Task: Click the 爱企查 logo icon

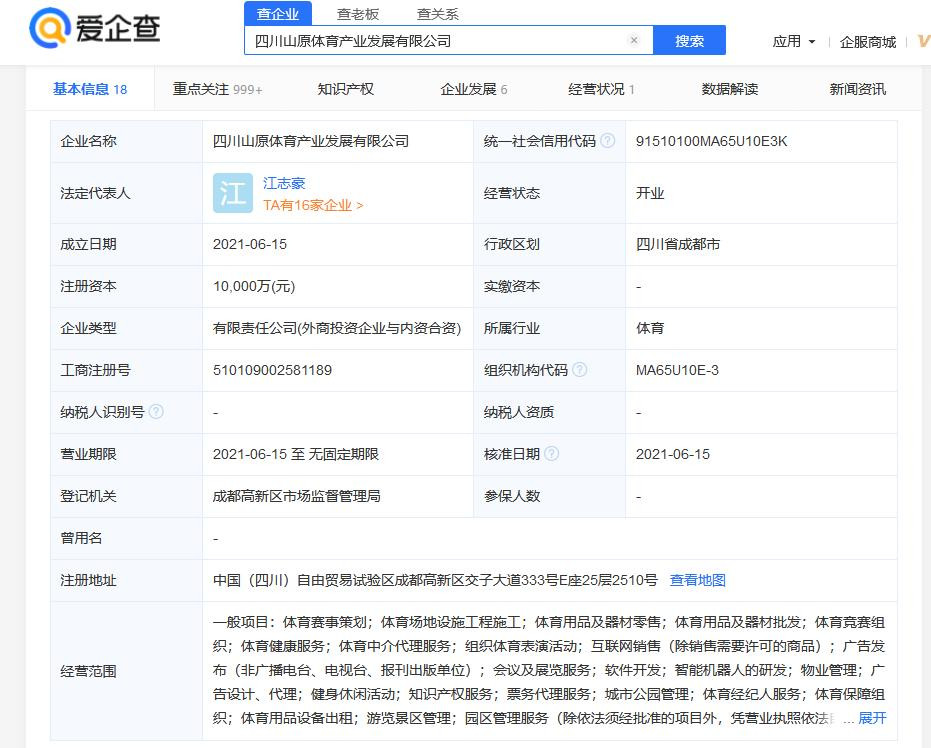Action: click(x=48, y=30)
